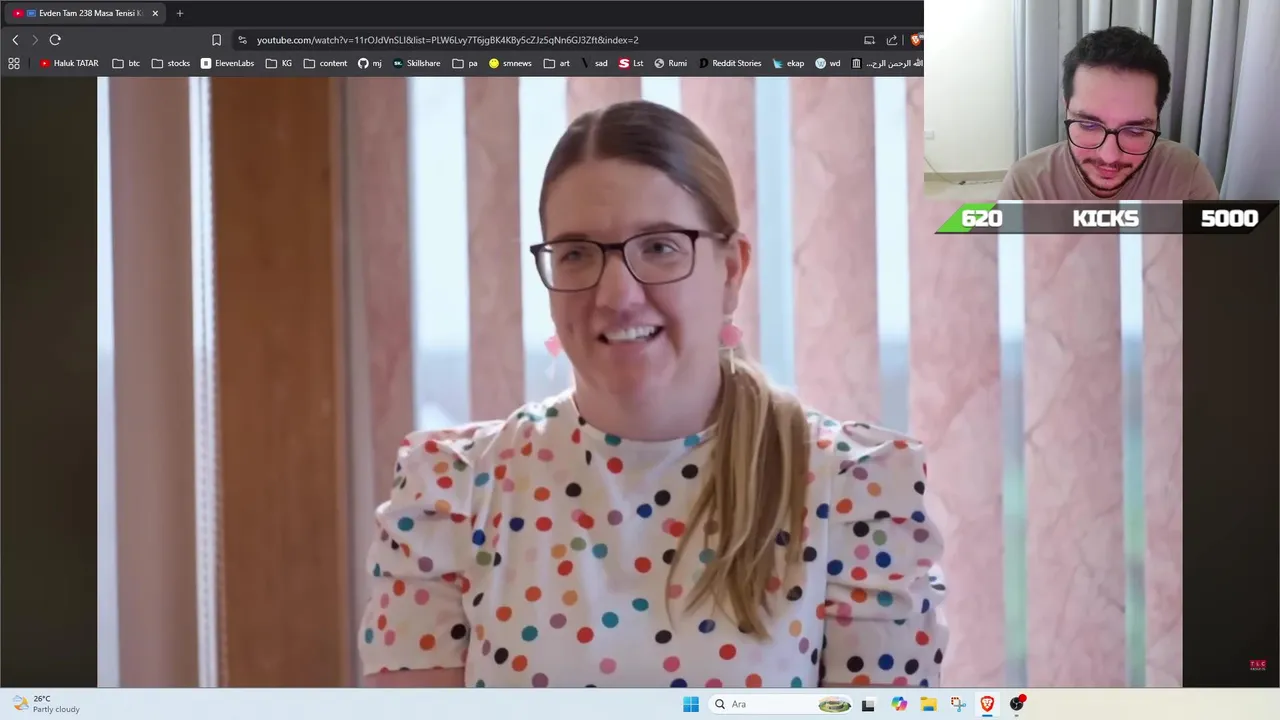1280x720 pixels.
Task: Open the smnews bookmark
Action: tap(510, 63)
